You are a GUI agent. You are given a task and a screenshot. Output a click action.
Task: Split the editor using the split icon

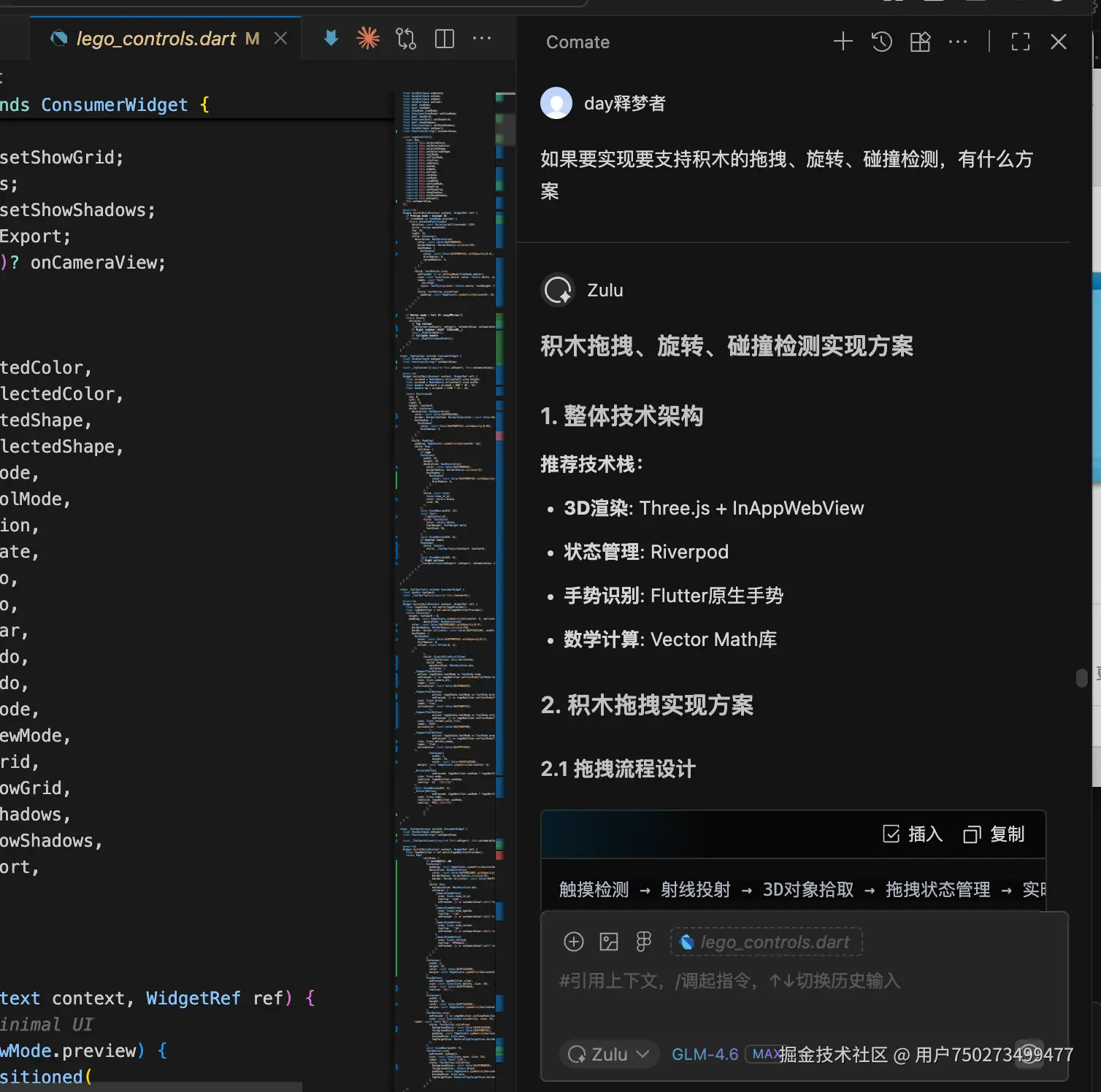coord(443,38)
